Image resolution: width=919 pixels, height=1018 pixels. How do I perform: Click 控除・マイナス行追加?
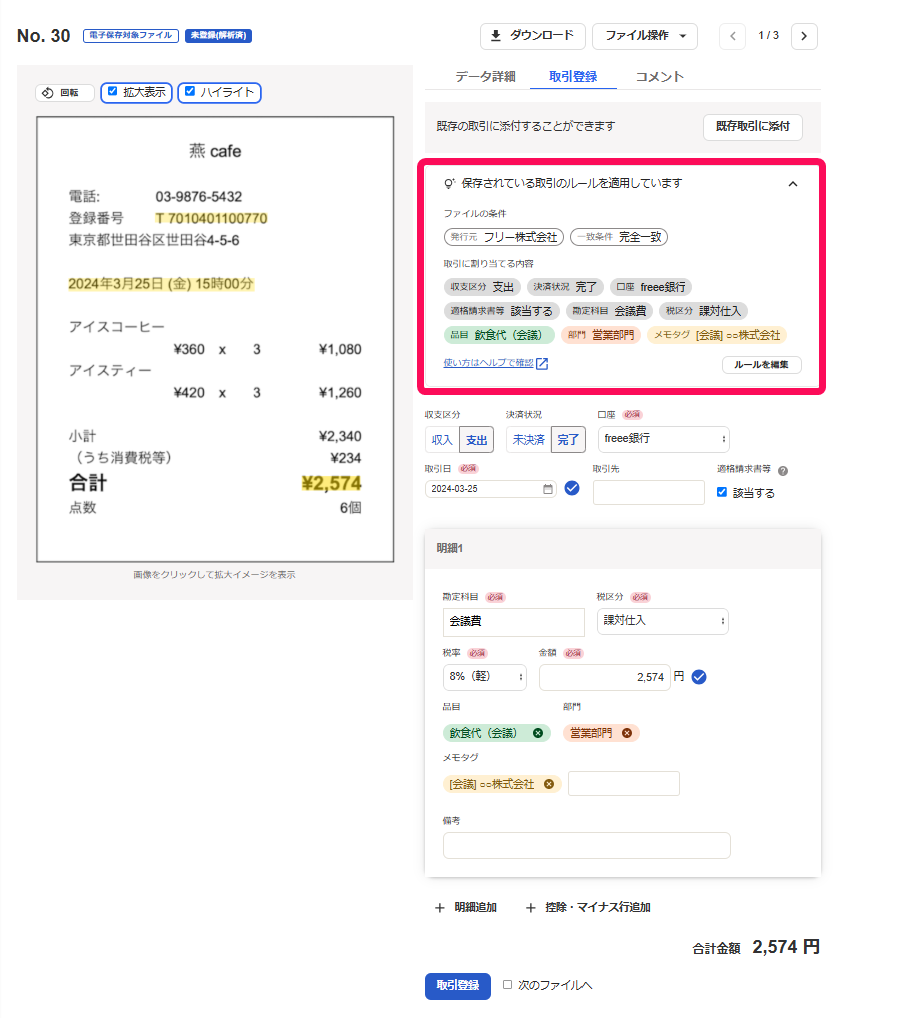click(588, 908)
